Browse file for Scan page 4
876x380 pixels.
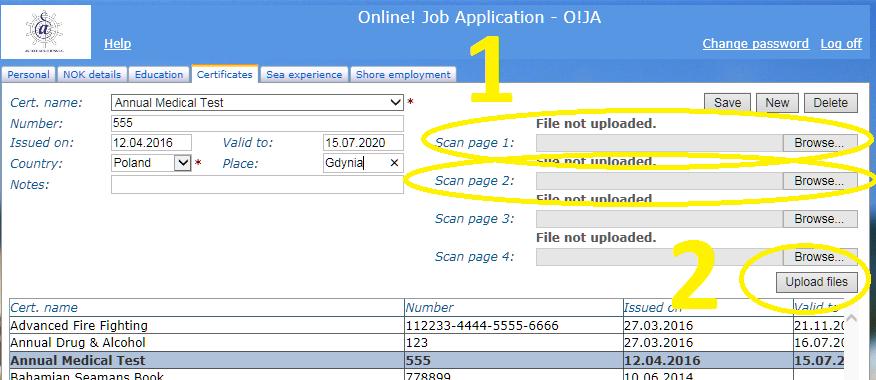[820, 256]
